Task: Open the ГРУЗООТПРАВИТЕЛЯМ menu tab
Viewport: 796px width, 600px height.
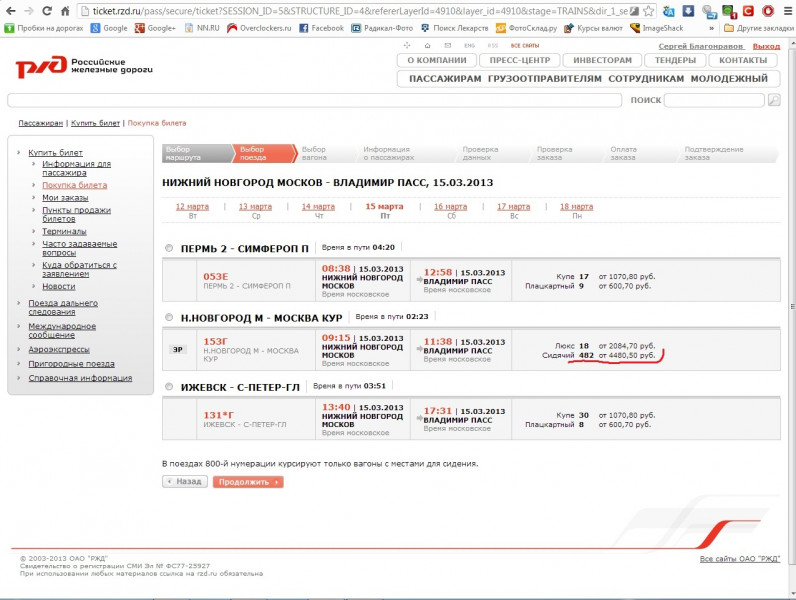Action: click(545, 78)
